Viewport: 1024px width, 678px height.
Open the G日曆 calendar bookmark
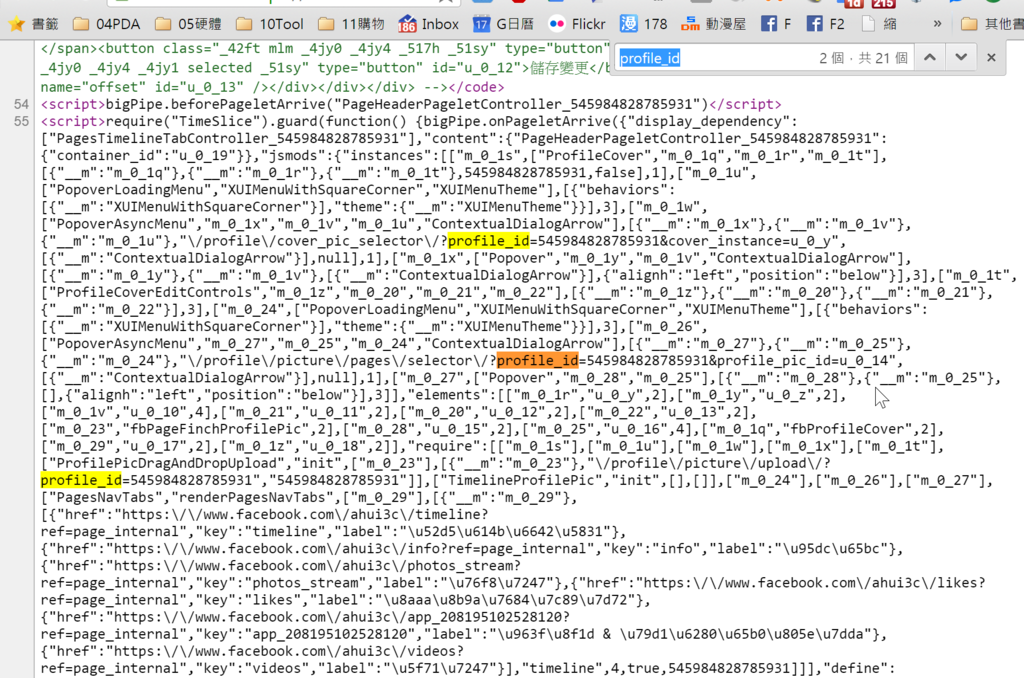tap(504, 24)
